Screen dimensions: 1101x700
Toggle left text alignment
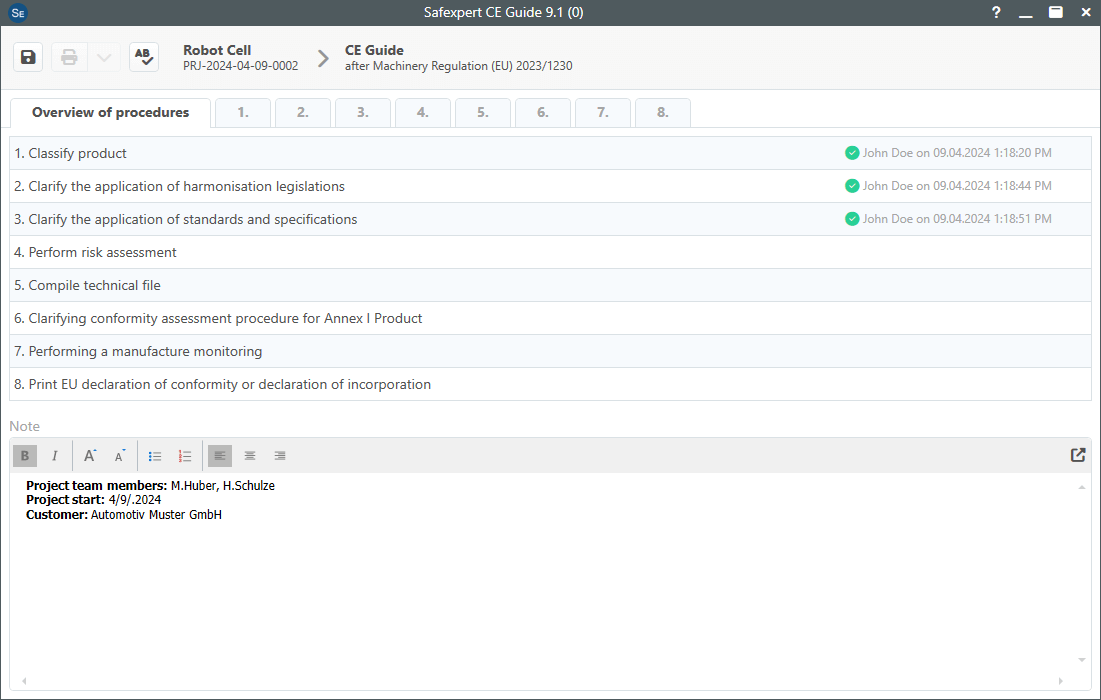(x=220, y=456)
